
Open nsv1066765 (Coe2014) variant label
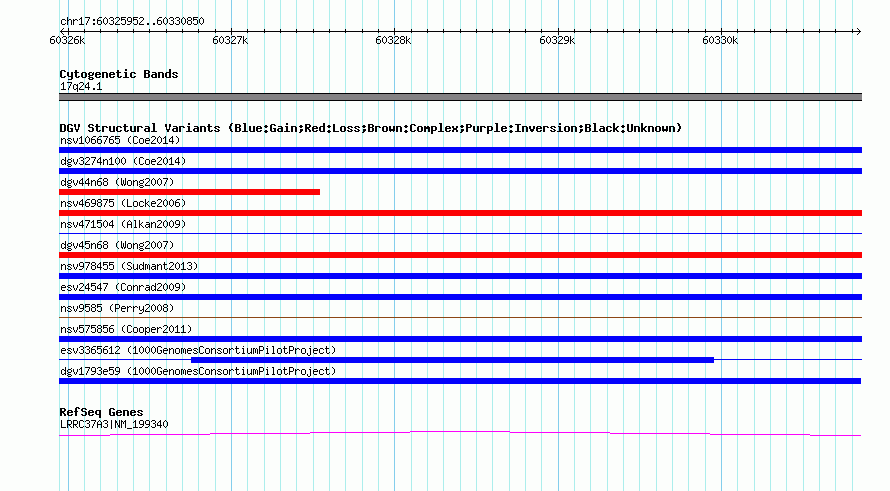120,140
